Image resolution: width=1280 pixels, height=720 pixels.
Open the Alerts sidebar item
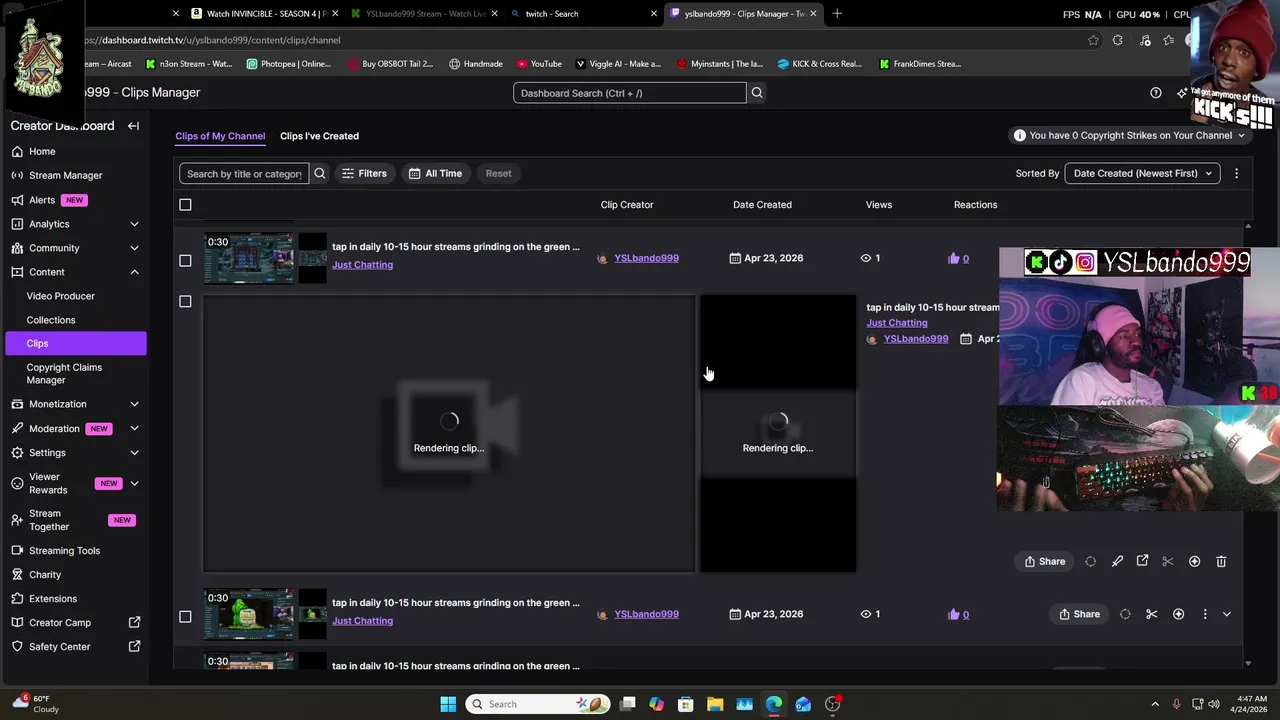click(x=42, y=200)
